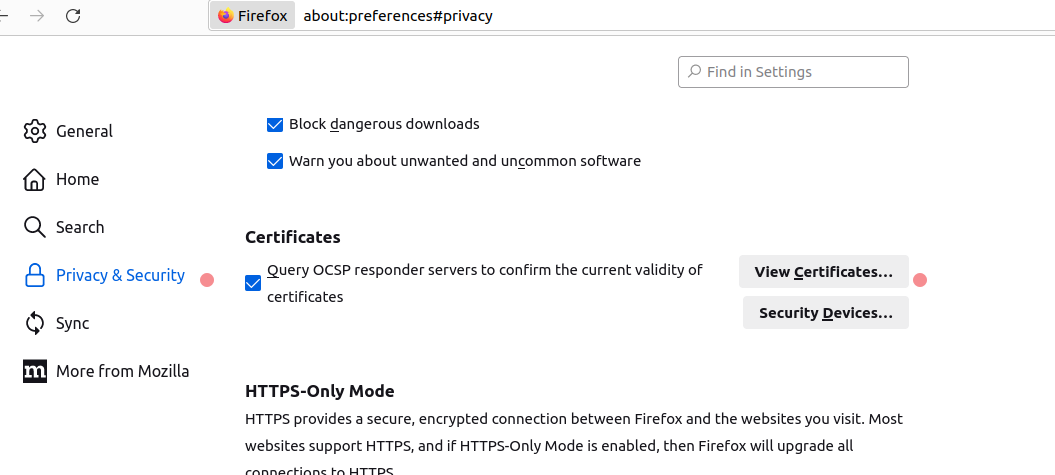Click the Search magnifier icon in sidebar
The width and height of the screenshot is (1055, 475).
[35, 227]
